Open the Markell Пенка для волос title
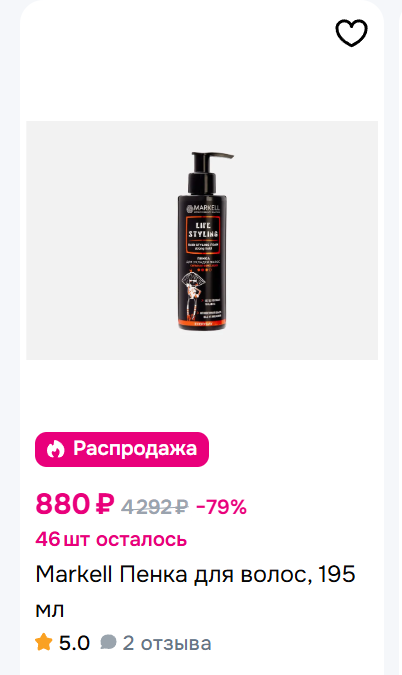The width and height of the screenshot is (402, 675). click(195, 591)
